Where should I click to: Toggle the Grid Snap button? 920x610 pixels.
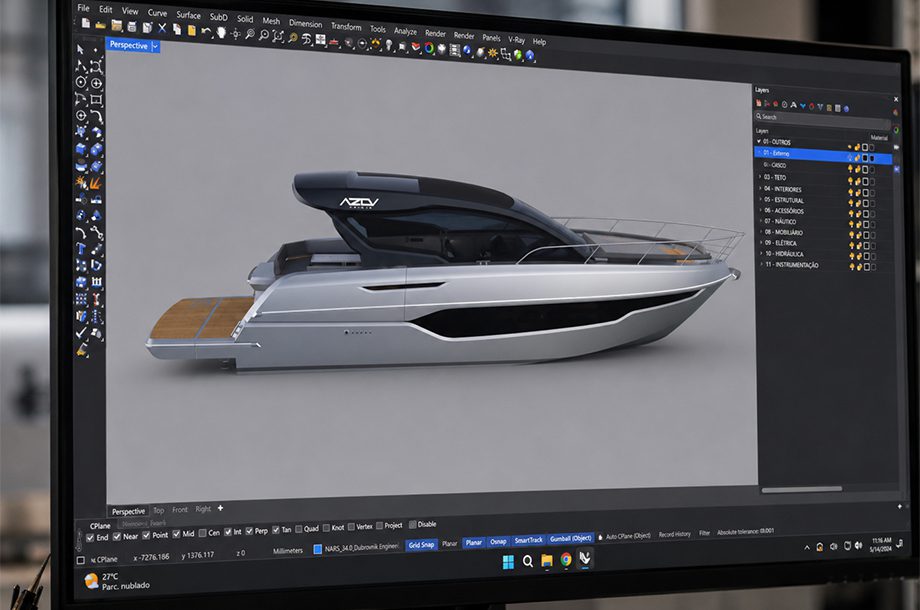click(421, 545)
